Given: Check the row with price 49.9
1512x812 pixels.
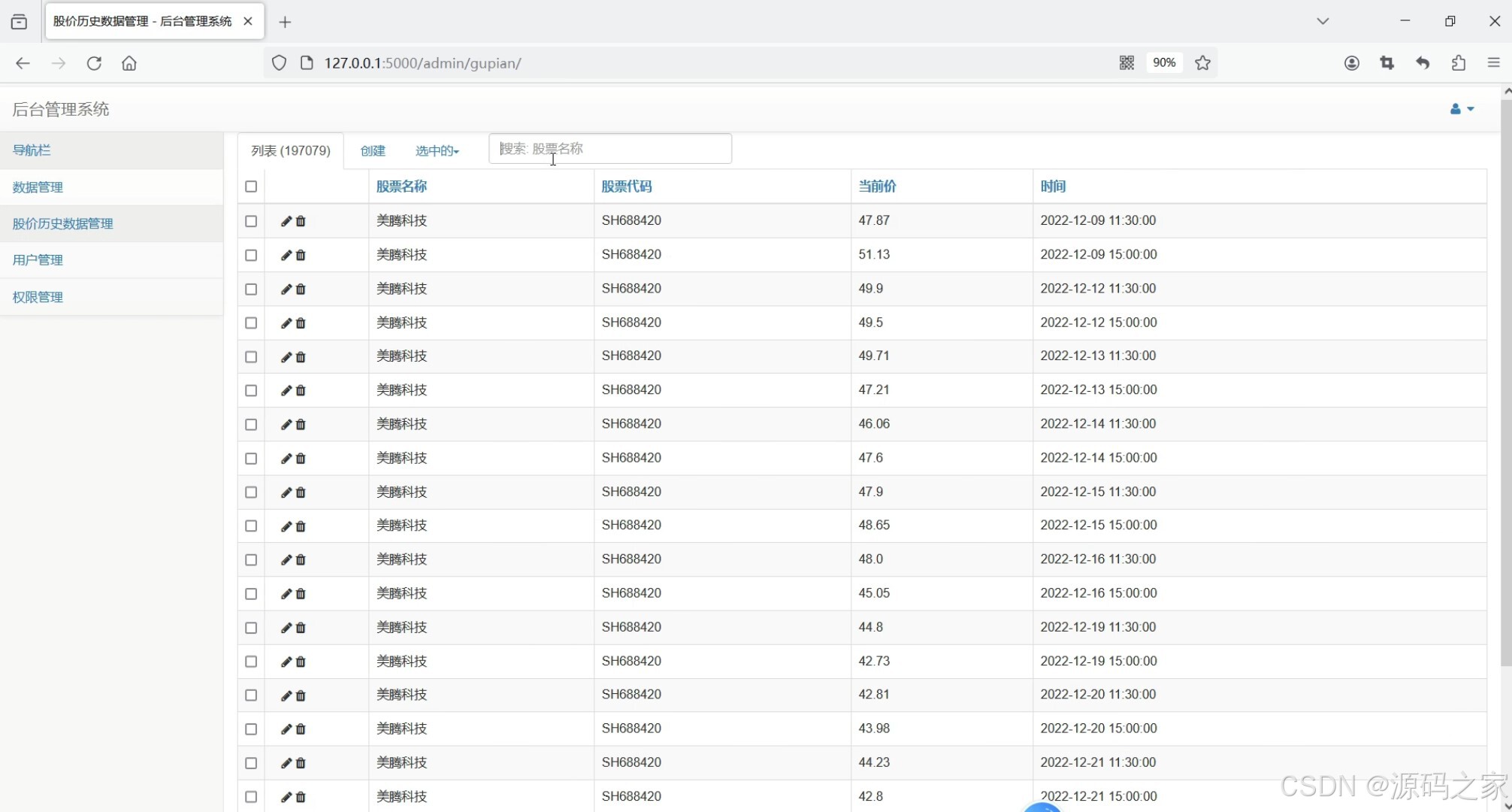Looking at the screenshot, I should (251, 289).
